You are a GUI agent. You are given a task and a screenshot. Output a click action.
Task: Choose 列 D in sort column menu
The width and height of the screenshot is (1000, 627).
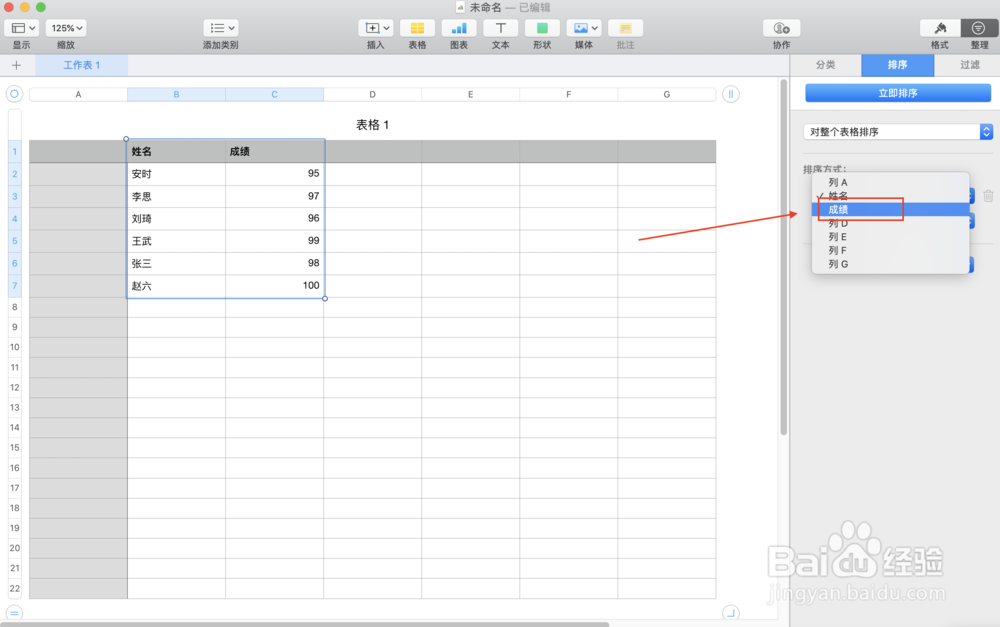click(890, 223)
